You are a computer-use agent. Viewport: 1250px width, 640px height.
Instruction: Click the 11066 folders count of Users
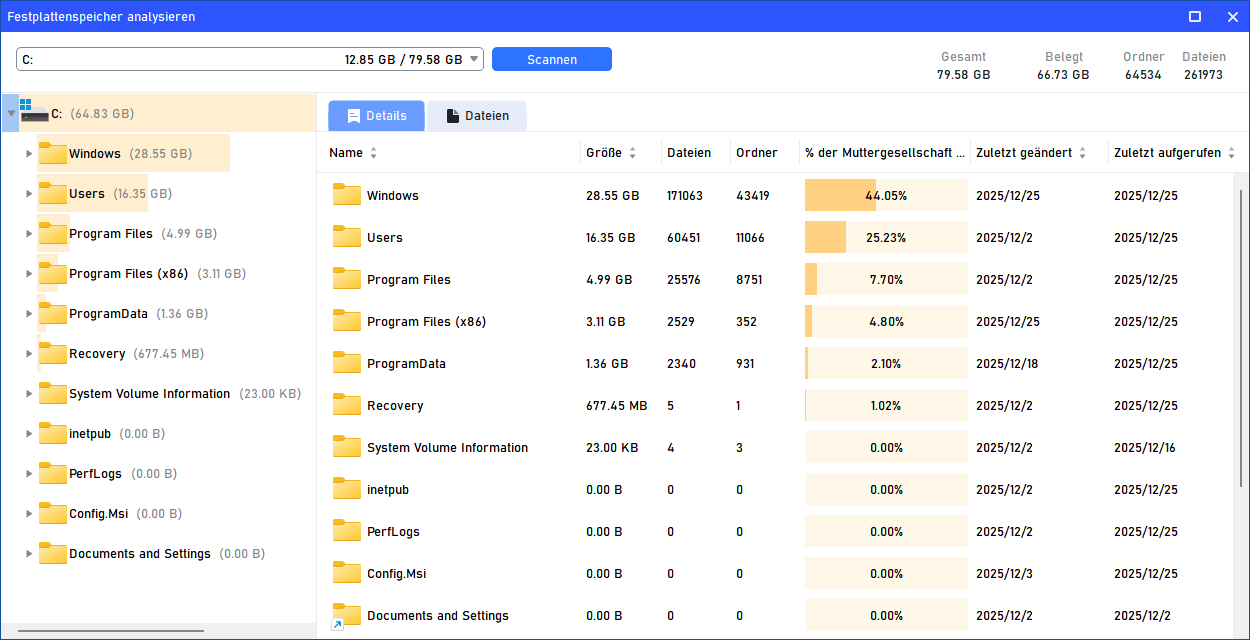(x=751, y=238)
